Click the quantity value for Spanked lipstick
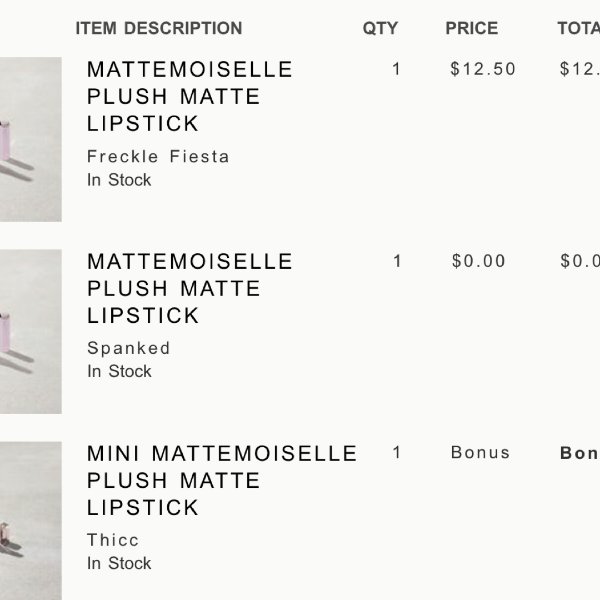This screenshot has width=600, height=600. click(397, 261)
